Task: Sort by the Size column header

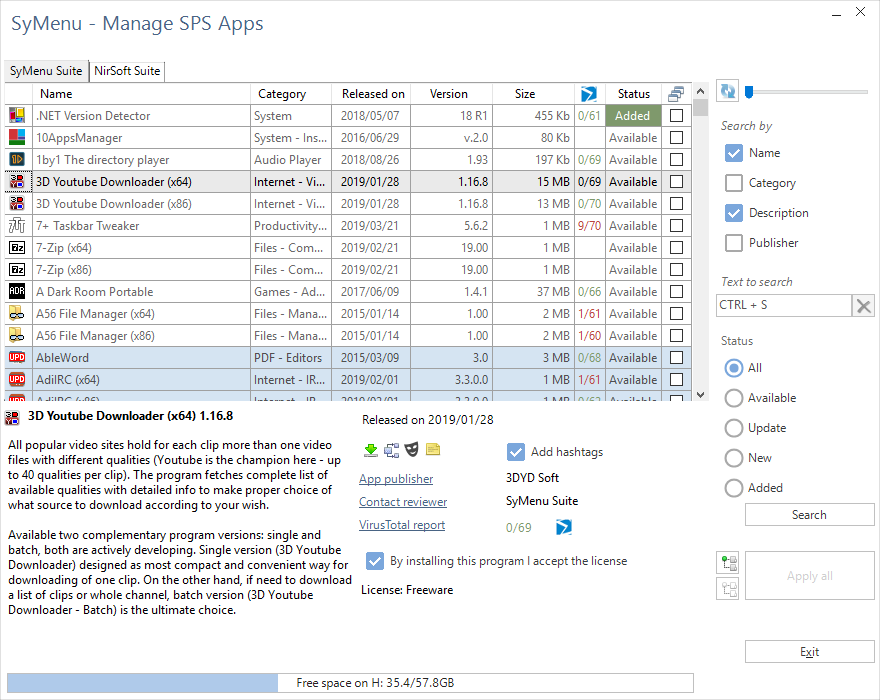Action: [x=533, y=94]
